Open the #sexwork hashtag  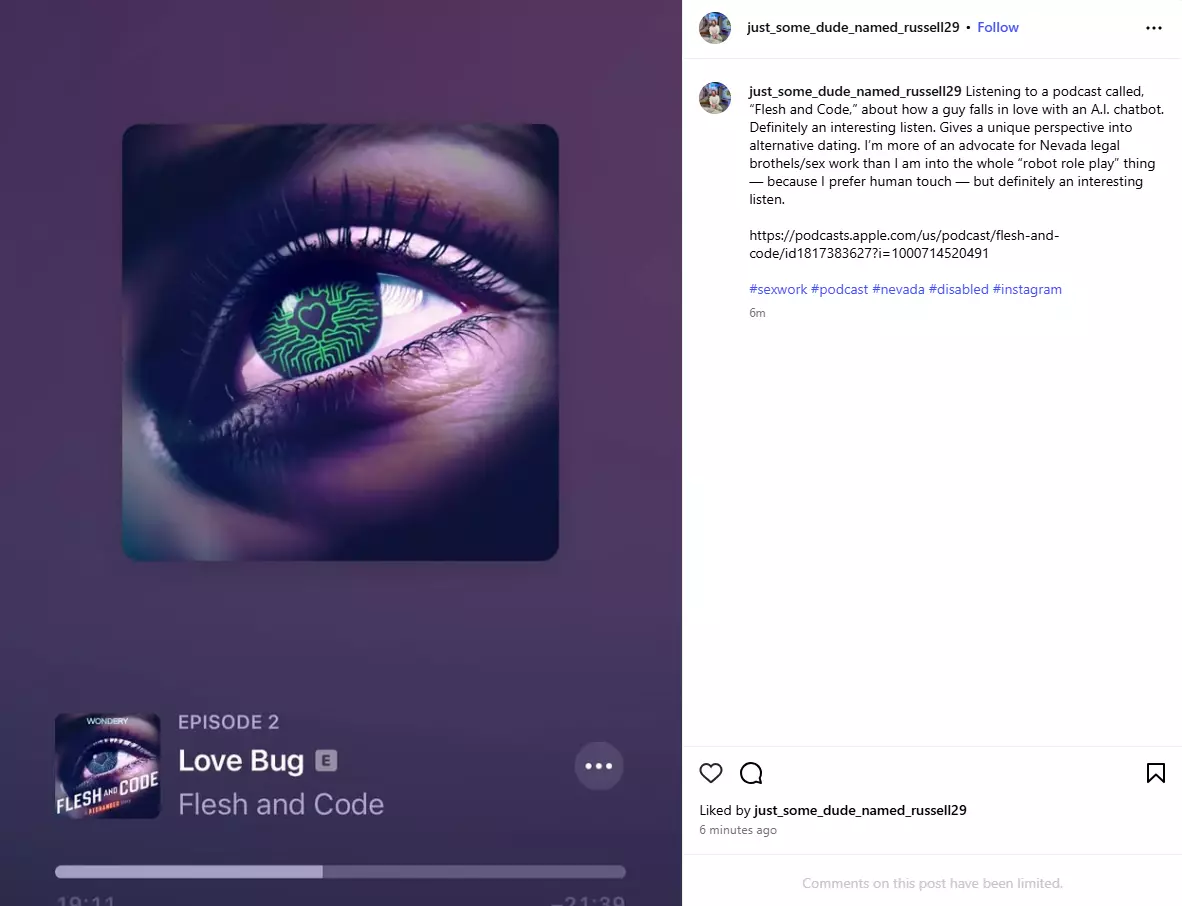[778, 289]
